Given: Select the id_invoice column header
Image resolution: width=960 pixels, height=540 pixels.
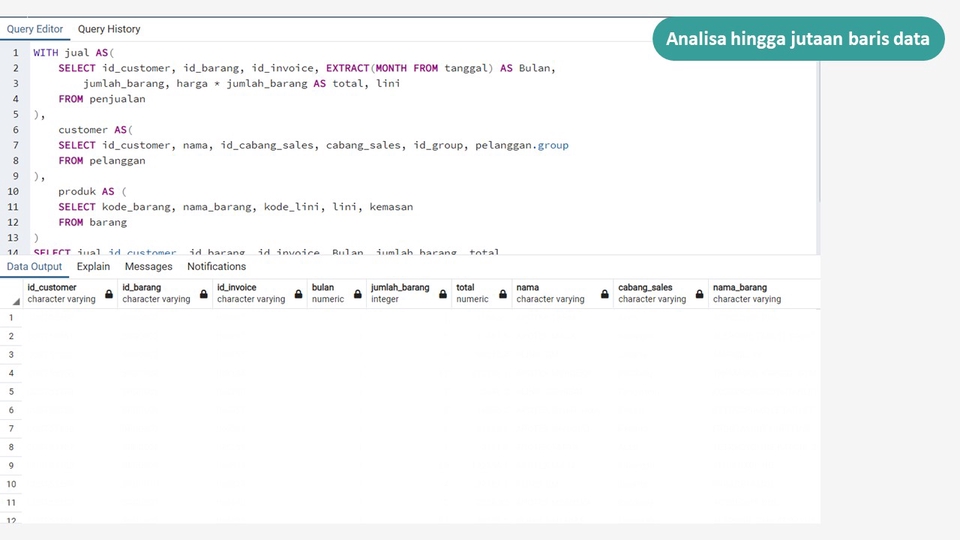Looking at the screenshot, I should 260,293.
